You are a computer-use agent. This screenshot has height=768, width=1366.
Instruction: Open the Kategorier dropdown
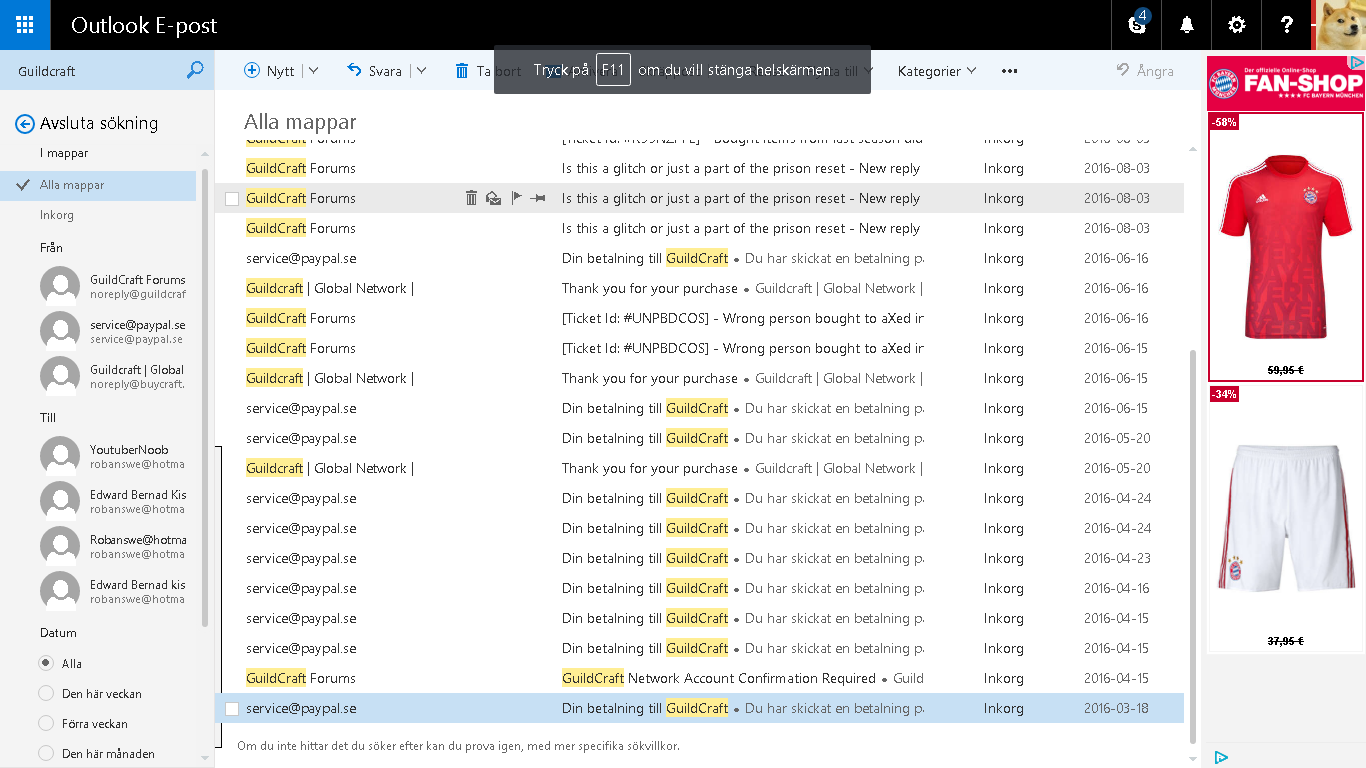(x=937, y=71)
